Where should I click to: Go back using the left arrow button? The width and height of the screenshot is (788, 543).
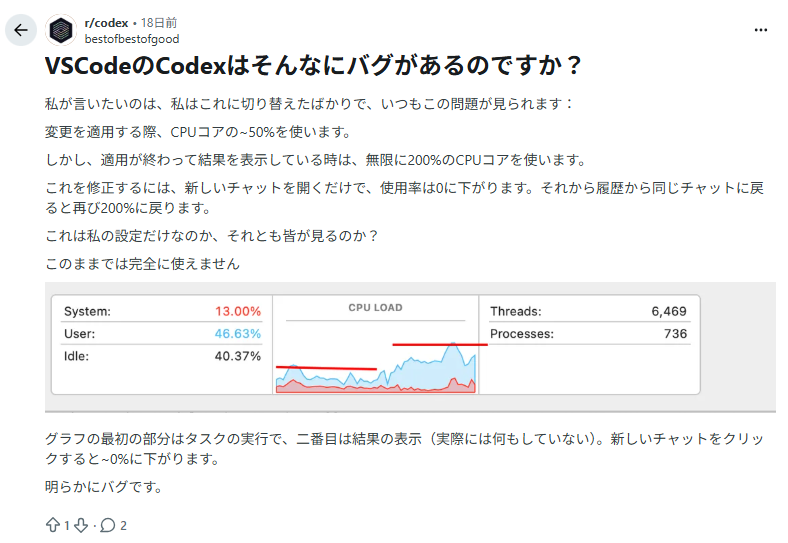click(21, 30)
